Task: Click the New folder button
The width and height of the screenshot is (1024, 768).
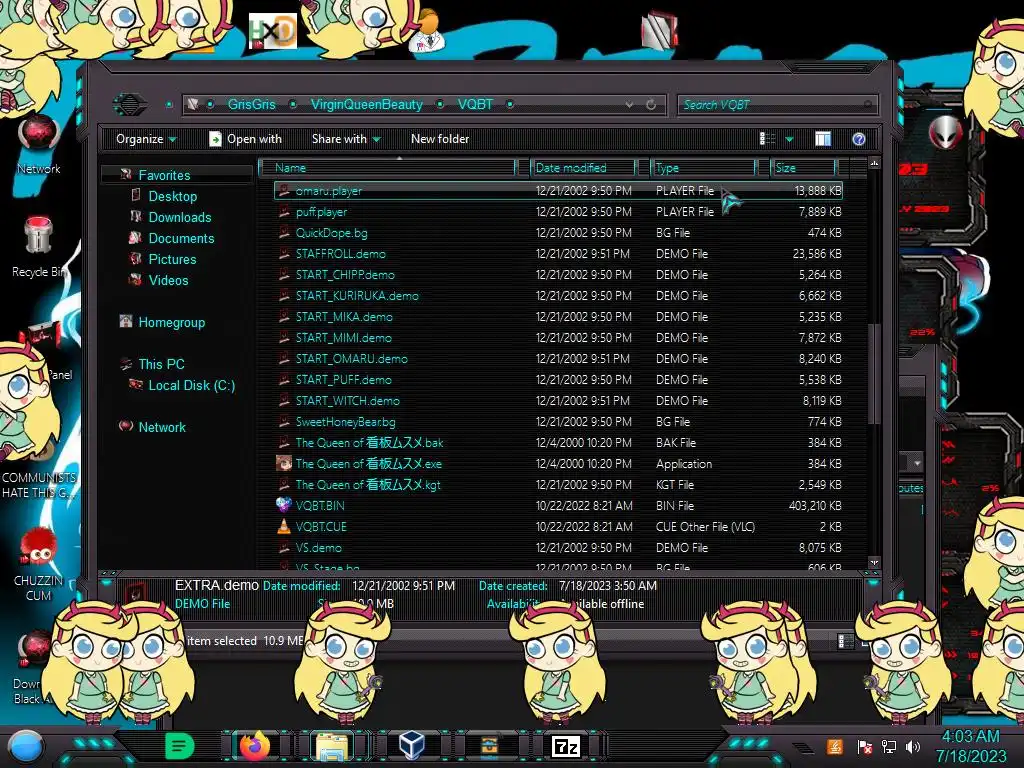Action: (x=440, y=139)
